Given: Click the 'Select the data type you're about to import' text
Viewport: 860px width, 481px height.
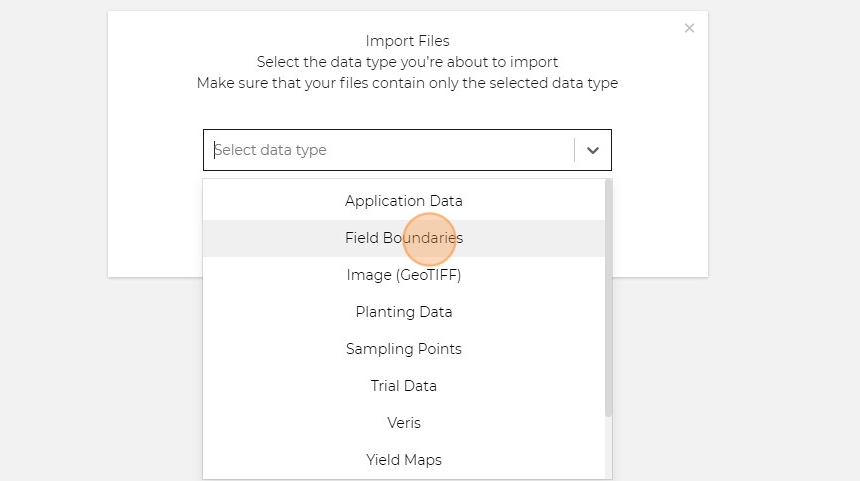Looking at the screenshot, I should (407, 62).
